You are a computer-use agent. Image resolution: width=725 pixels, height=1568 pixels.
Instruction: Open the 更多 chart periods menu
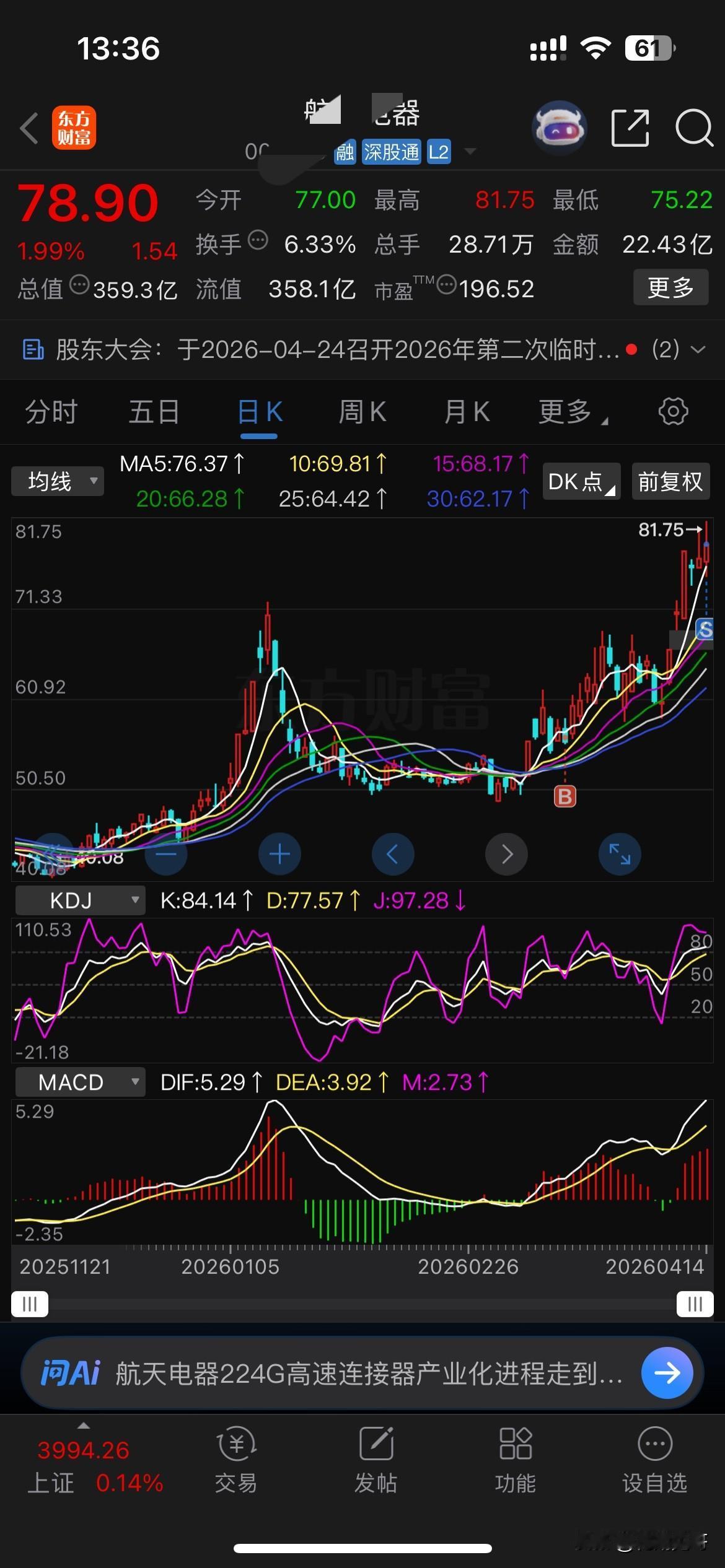(573, 412)
